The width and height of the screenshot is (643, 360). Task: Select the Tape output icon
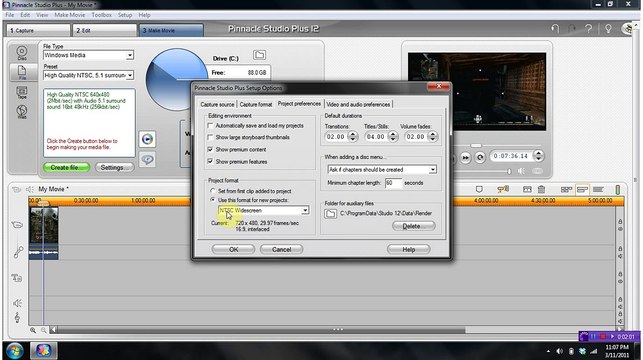(22, 92)
